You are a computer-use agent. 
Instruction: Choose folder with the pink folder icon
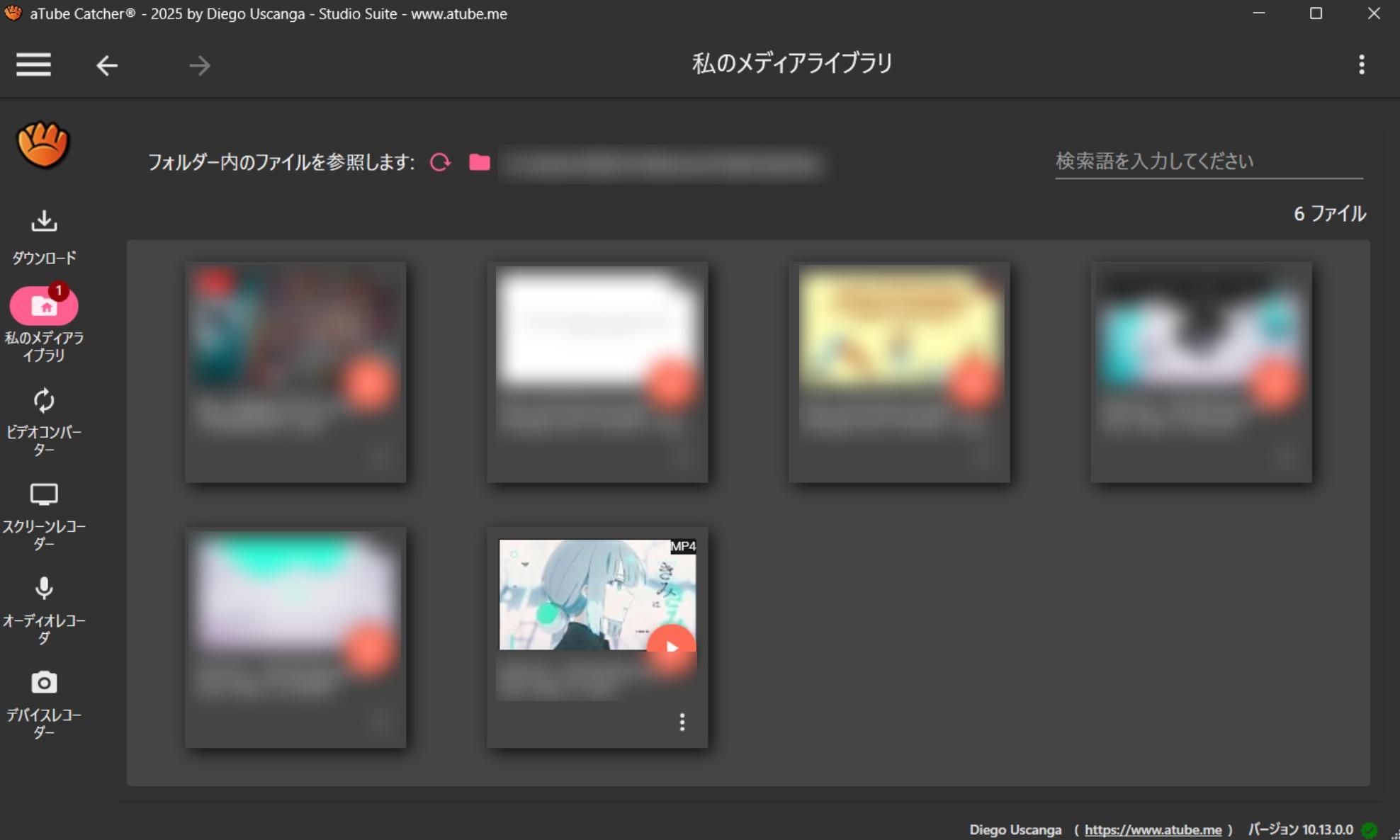[480, 162]
